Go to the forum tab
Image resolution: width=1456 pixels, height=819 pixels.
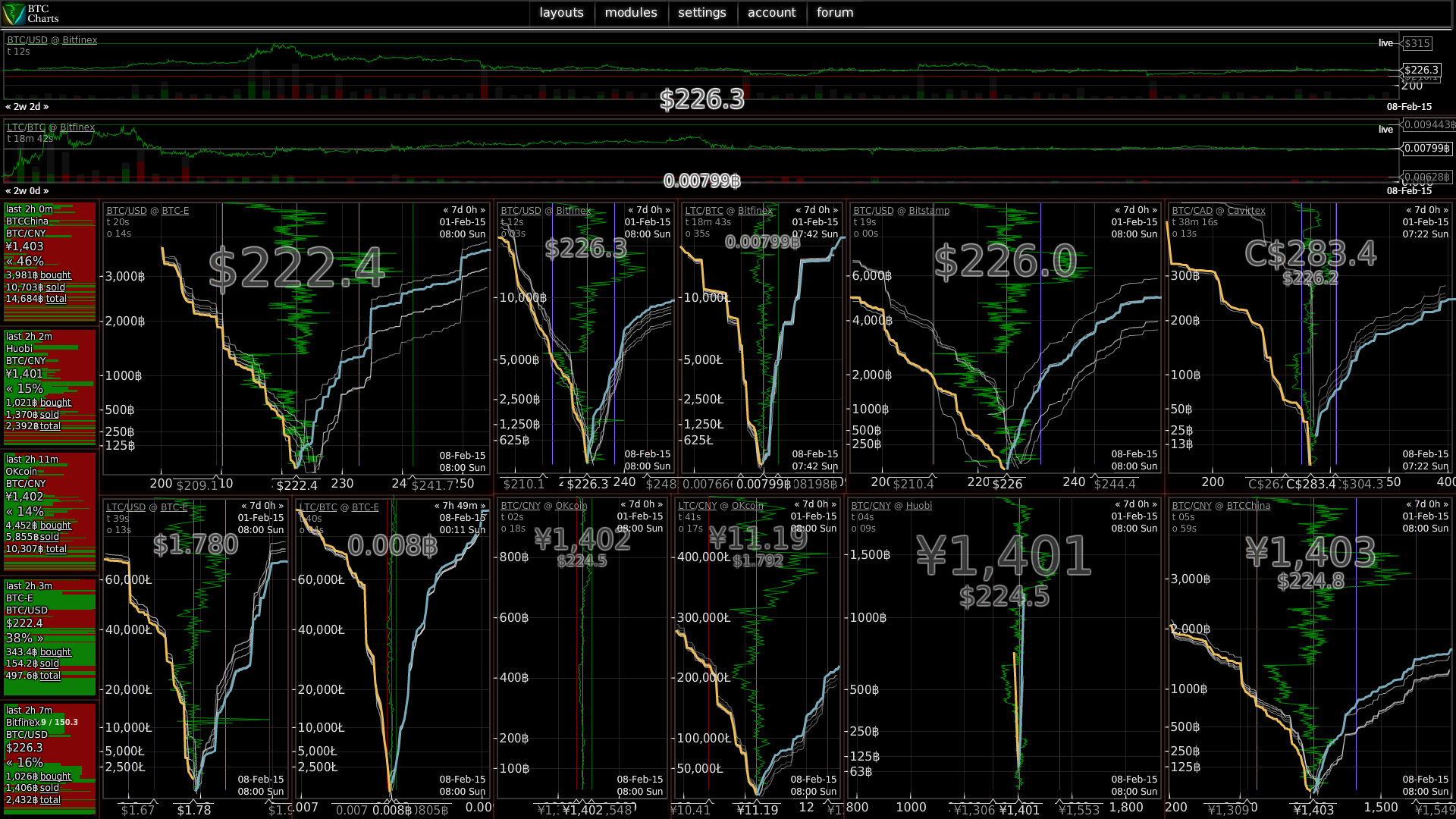point(834,13)
